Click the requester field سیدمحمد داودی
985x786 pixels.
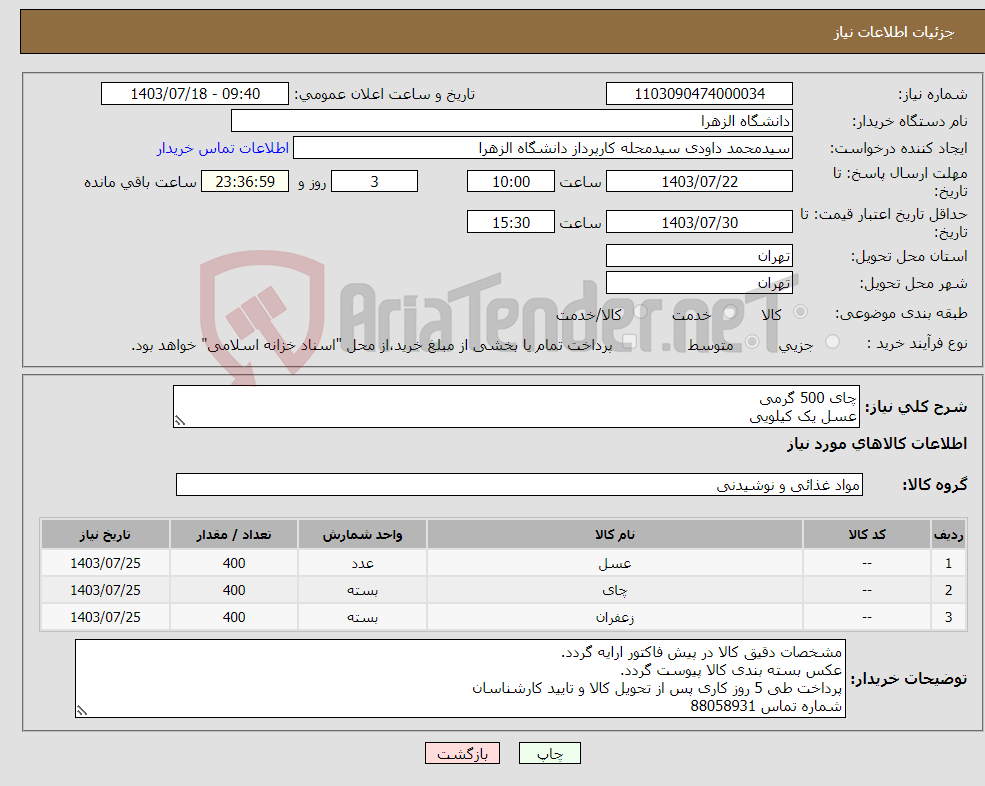point(543,148)
